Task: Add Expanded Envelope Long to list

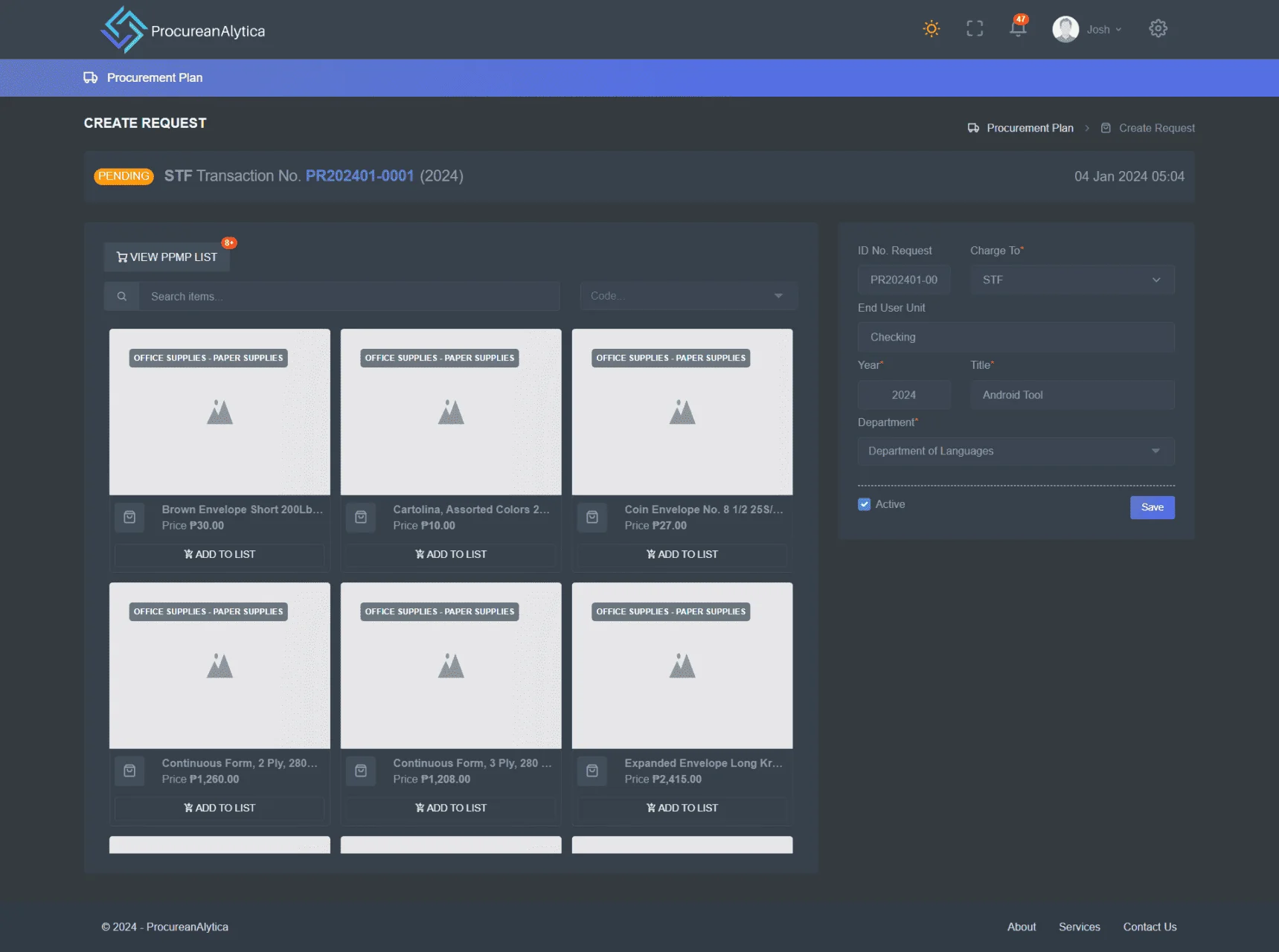Action: pos(682,808)
